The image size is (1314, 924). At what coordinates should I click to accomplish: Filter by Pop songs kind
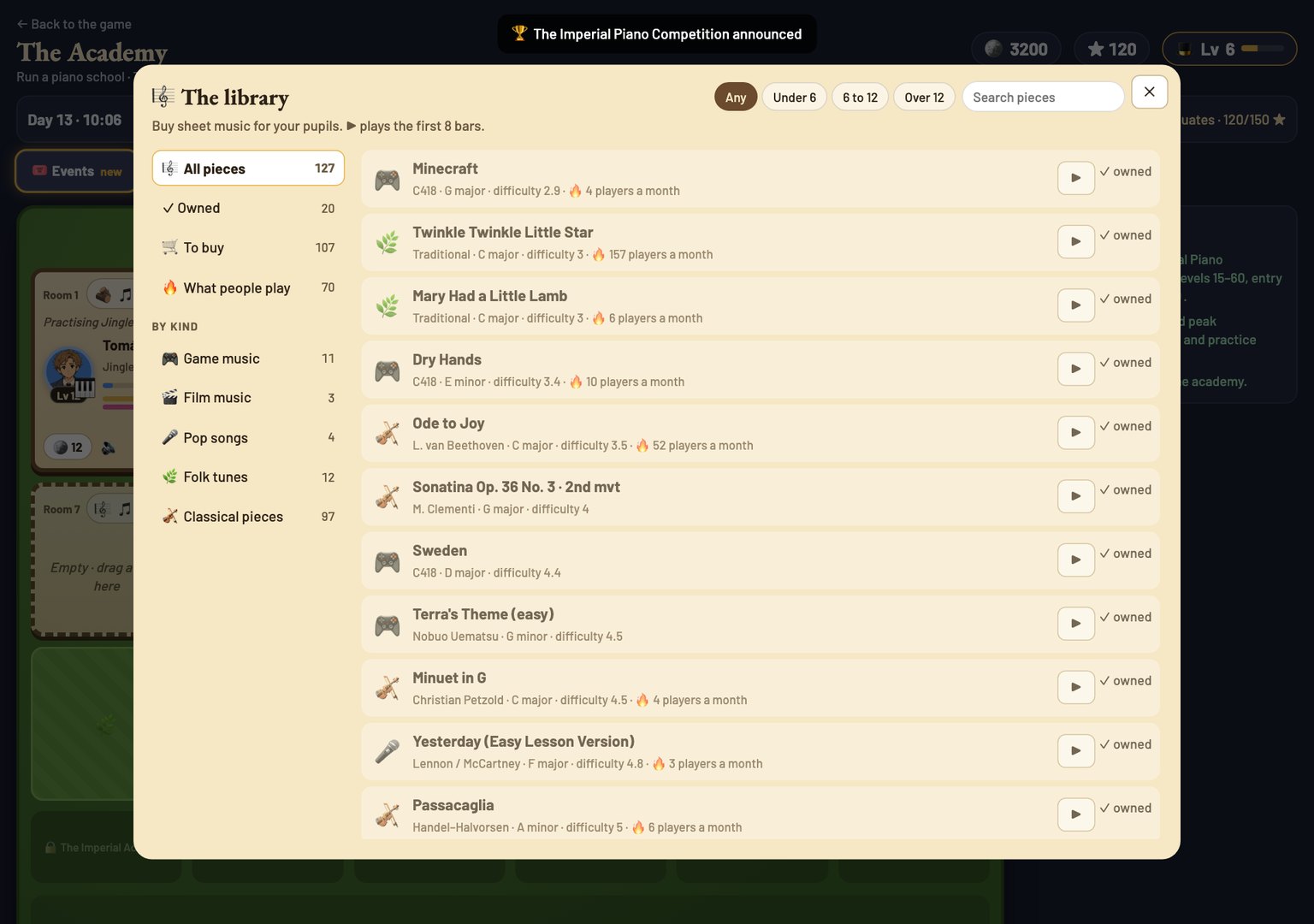pos(248,437)
